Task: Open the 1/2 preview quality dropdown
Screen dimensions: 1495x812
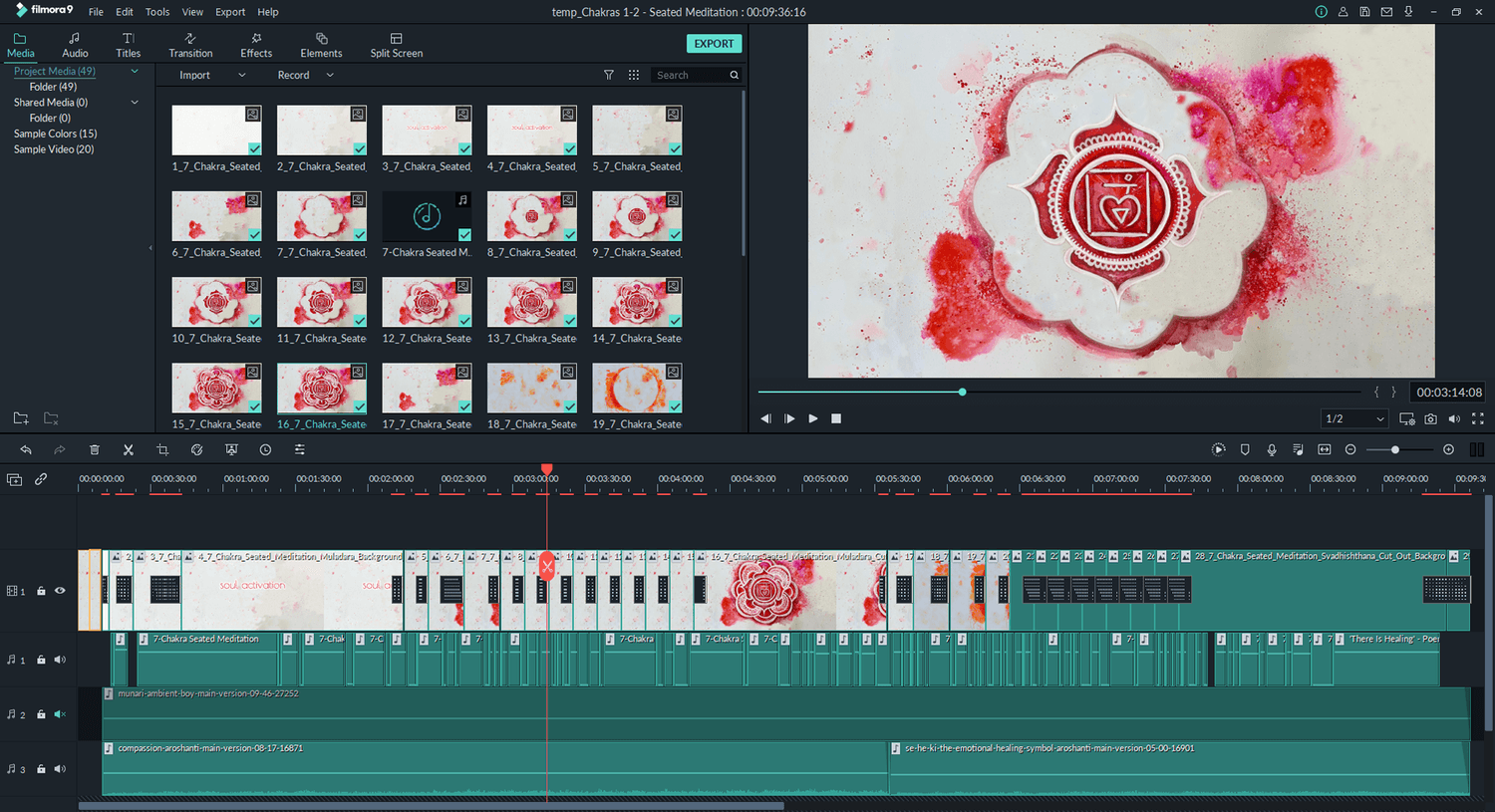Action: pyautogui.click(x=1353, y=419)
